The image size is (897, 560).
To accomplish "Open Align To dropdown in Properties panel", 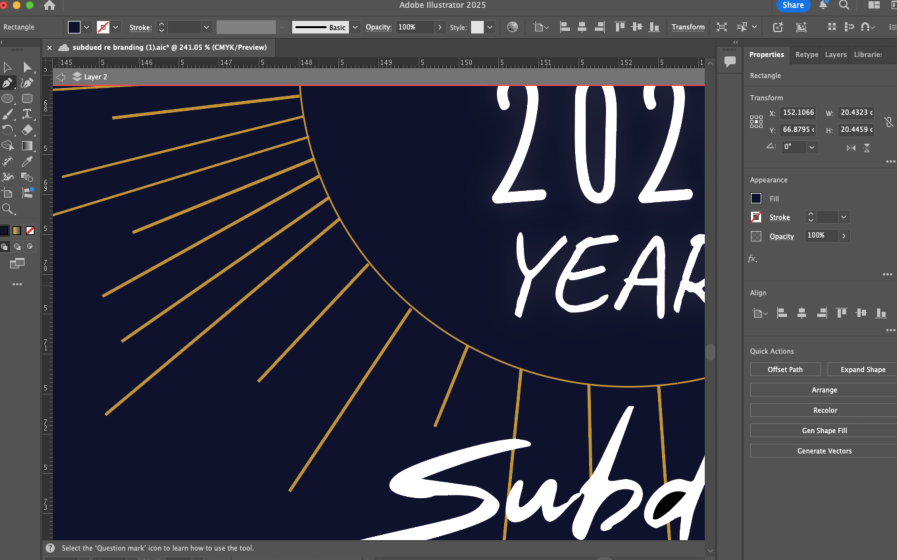I will [x=759, y=313].
